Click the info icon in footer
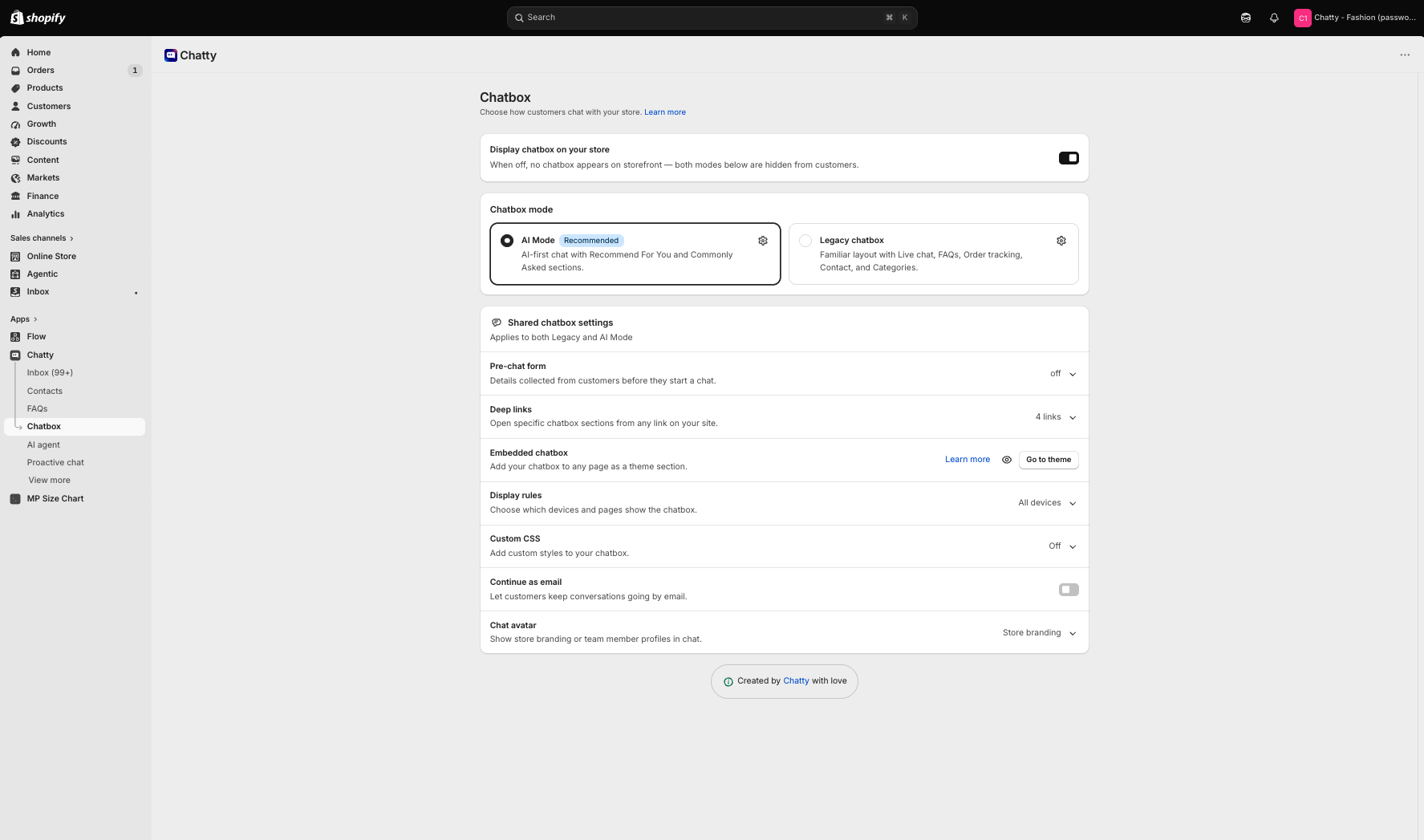 pyautogui.click(x=728, y=682)
